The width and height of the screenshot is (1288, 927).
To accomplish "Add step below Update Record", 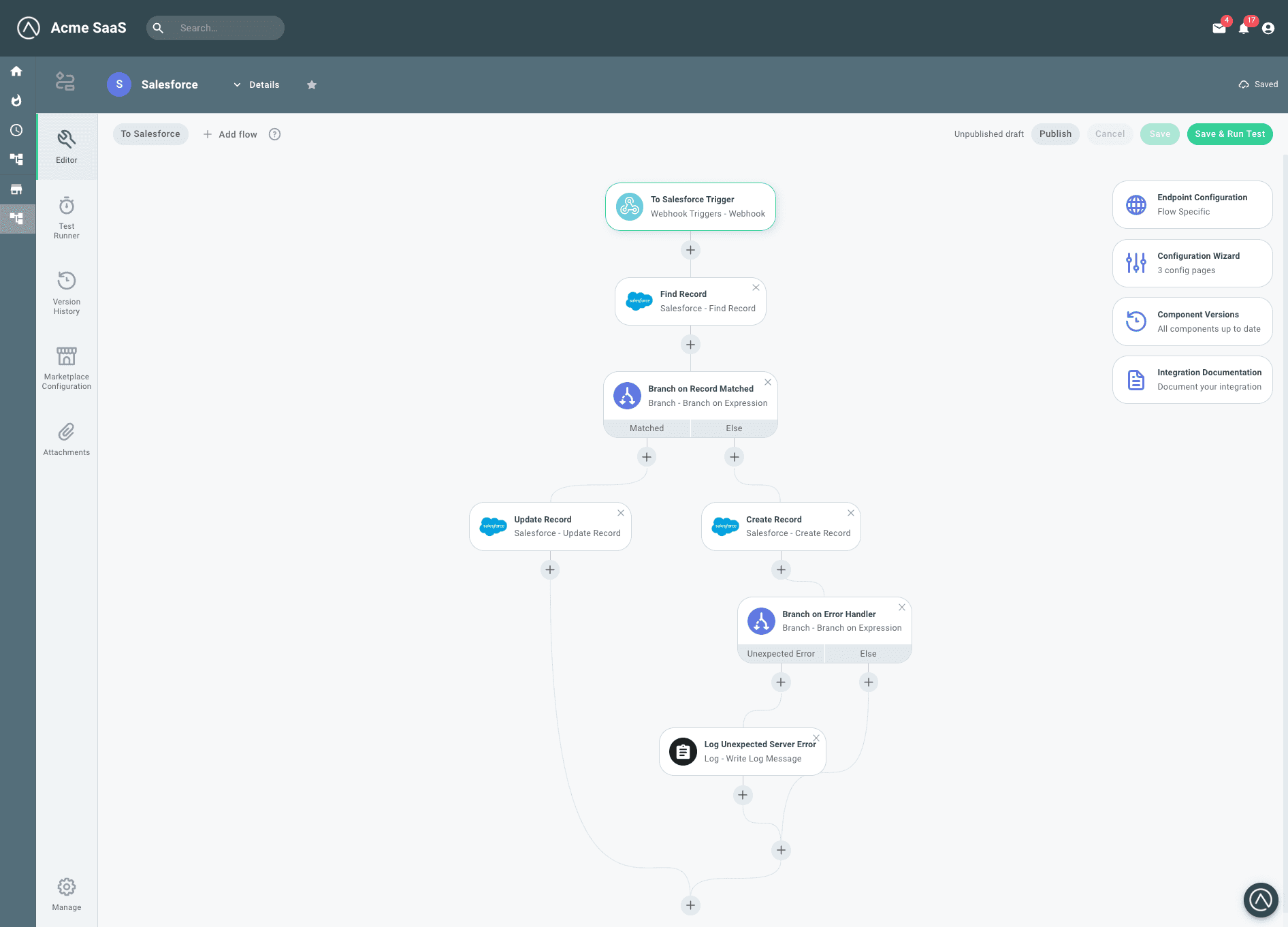I will pyautogui.click(x=550, y=569).
